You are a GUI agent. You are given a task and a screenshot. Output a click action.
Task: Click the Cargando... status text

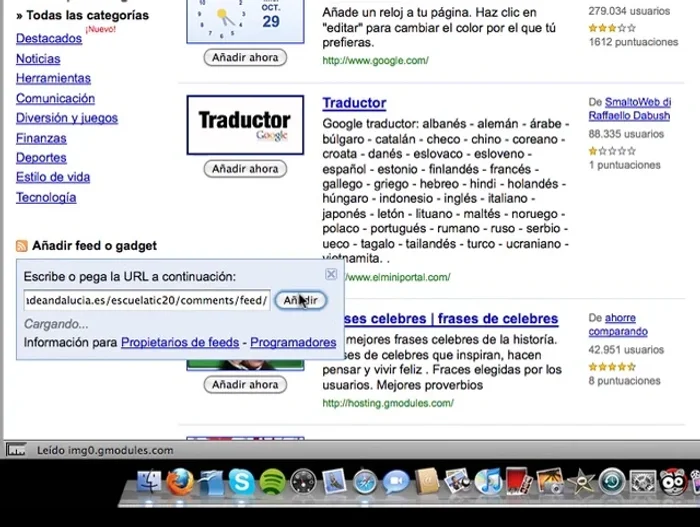[x=56, y=324]
